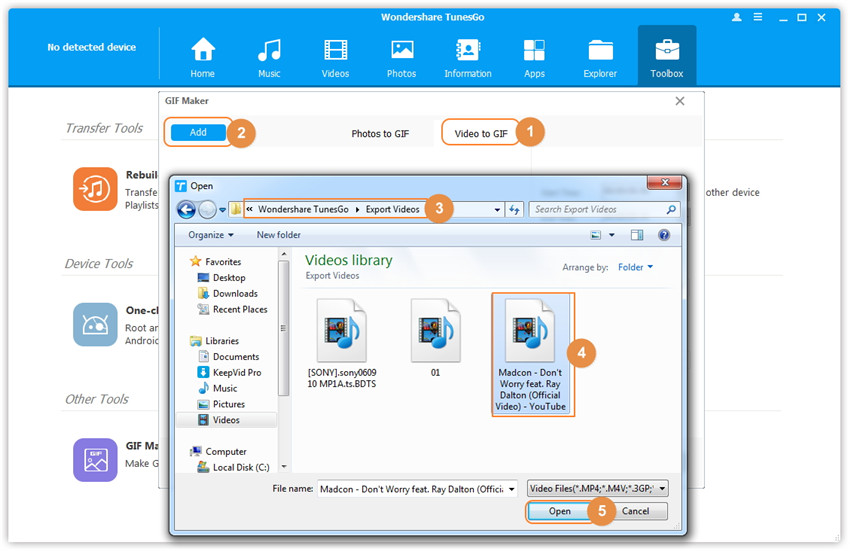Viewport: 850px width, 551px height.
Task: Select Wondershare TunesGo in the address path
Action: click(x=303, y=209)
